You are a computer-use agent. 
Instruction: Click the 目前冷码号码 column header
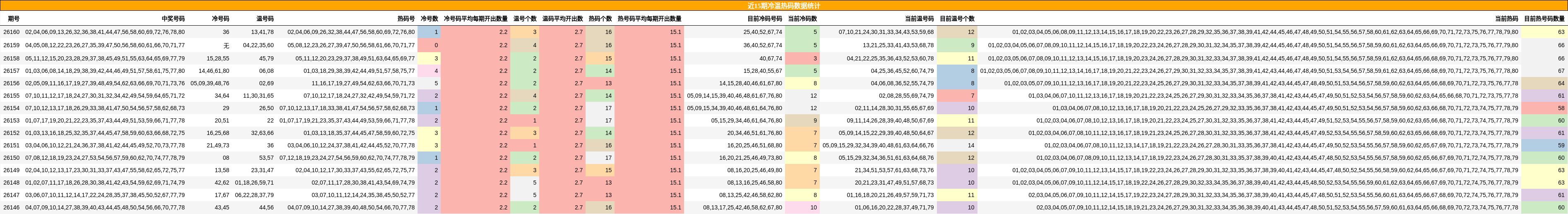(764, 19)
